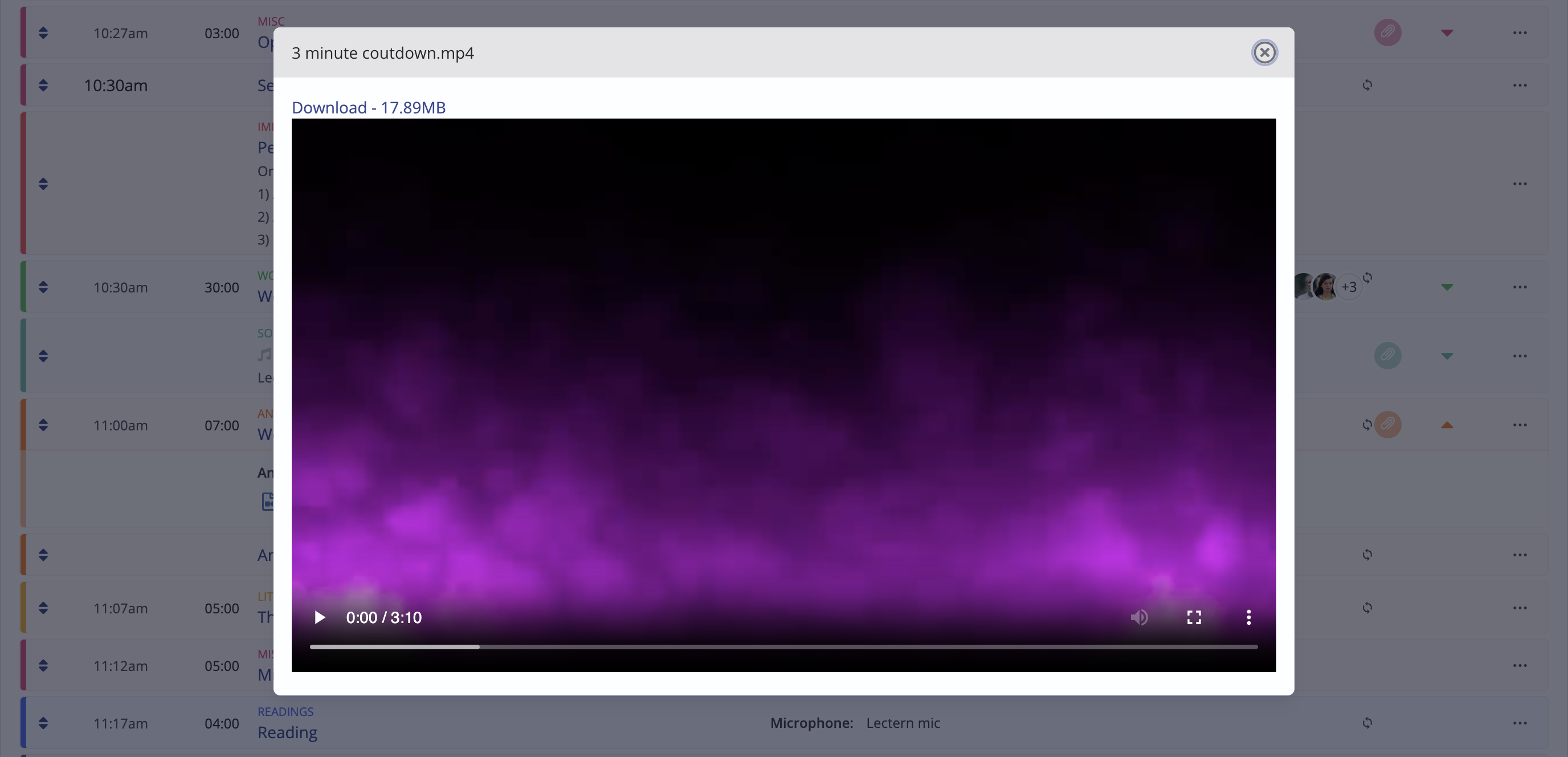Expand the 10:27am item details arrow
1568x757 pixels.
1447,33
